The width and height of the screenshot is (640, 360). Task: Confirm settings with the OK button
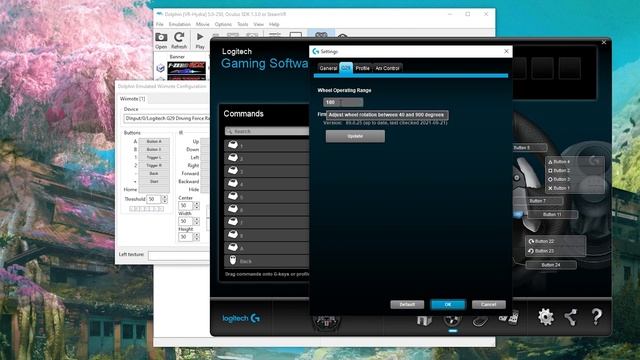(x=448, y=304)
